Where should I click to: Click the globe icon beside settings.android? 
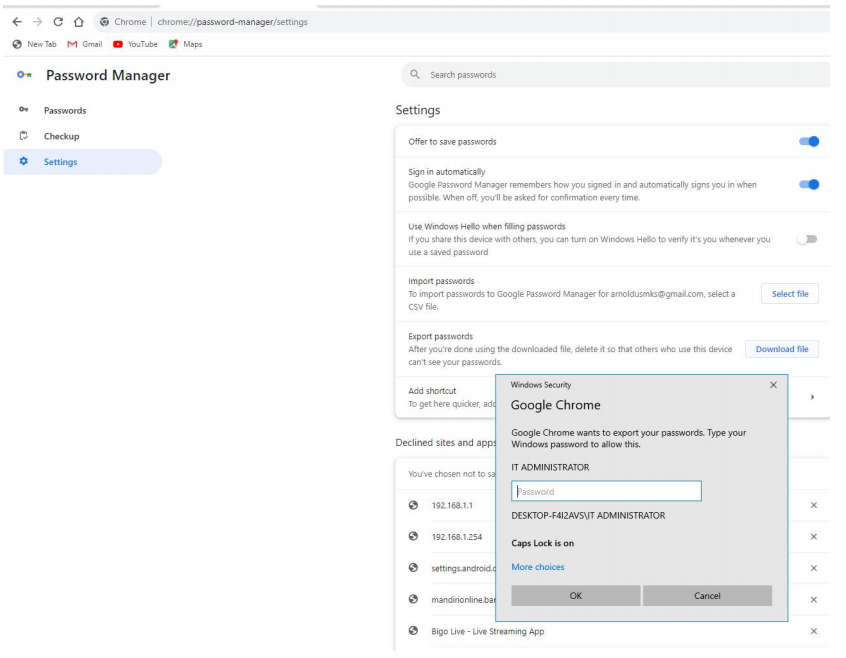(x=413, y=567)
